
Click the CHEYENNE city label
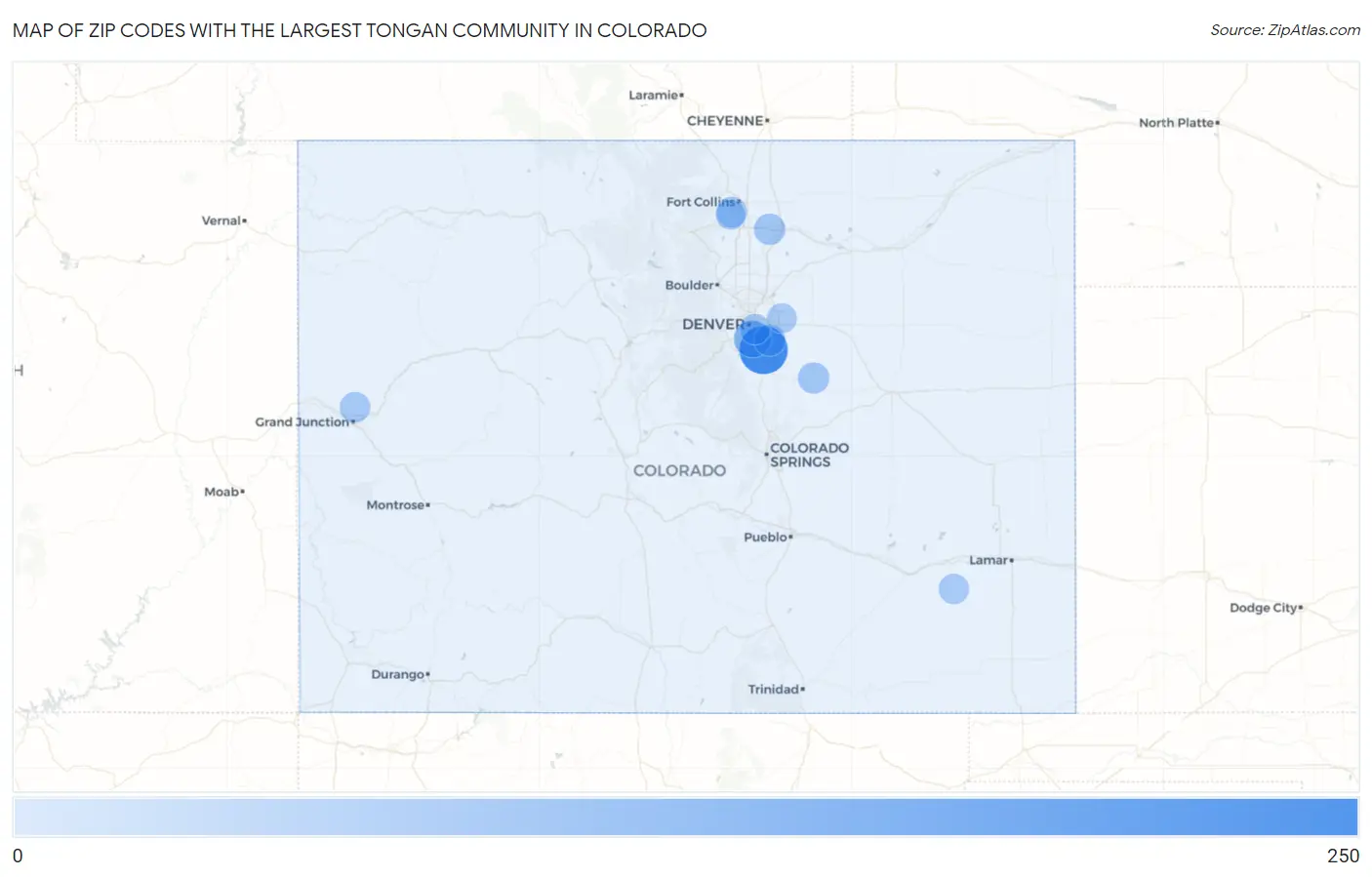coord(725,121)
